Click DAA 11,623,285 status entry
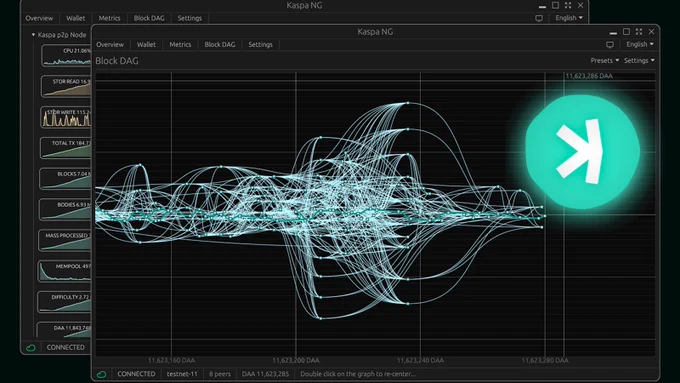This screenshot has height=383, width=680. pos(265,374)
